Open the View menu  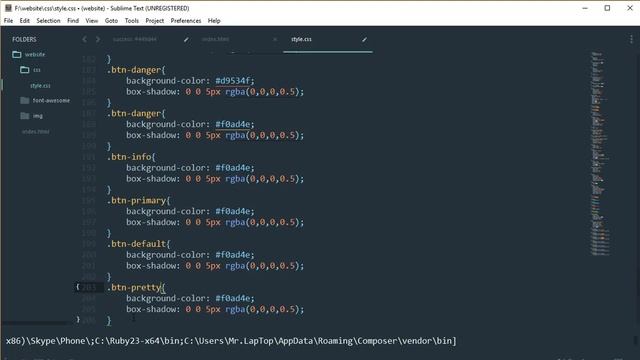point(91,21)
